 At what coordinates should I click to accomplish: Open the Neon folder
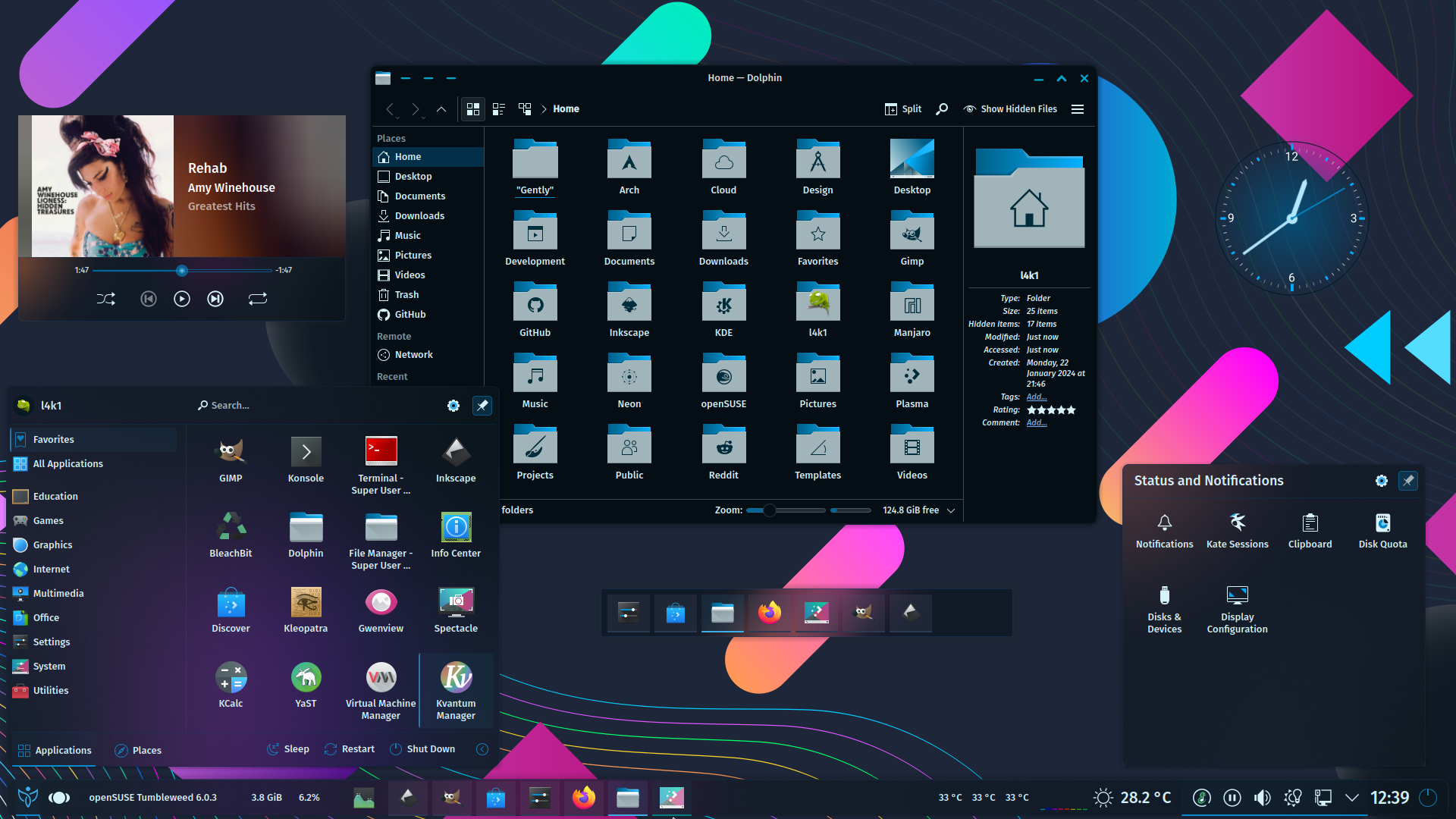[629, 381]
